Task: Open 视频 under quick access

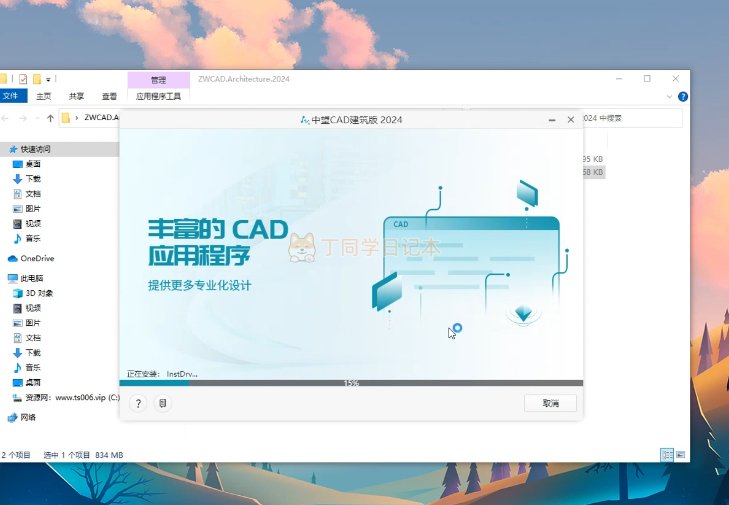Action: [27, 224]
